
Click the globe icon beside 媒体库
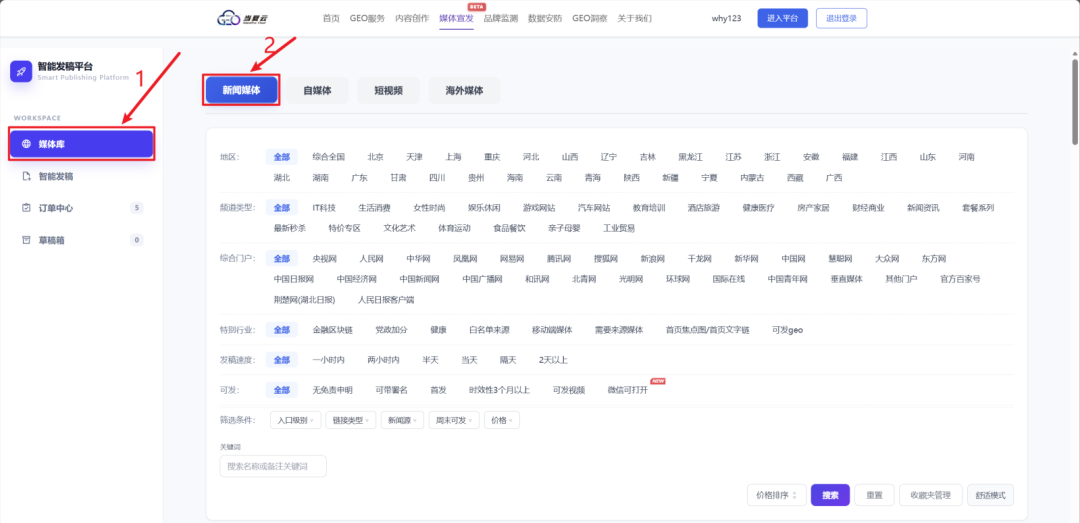point(26,144)
